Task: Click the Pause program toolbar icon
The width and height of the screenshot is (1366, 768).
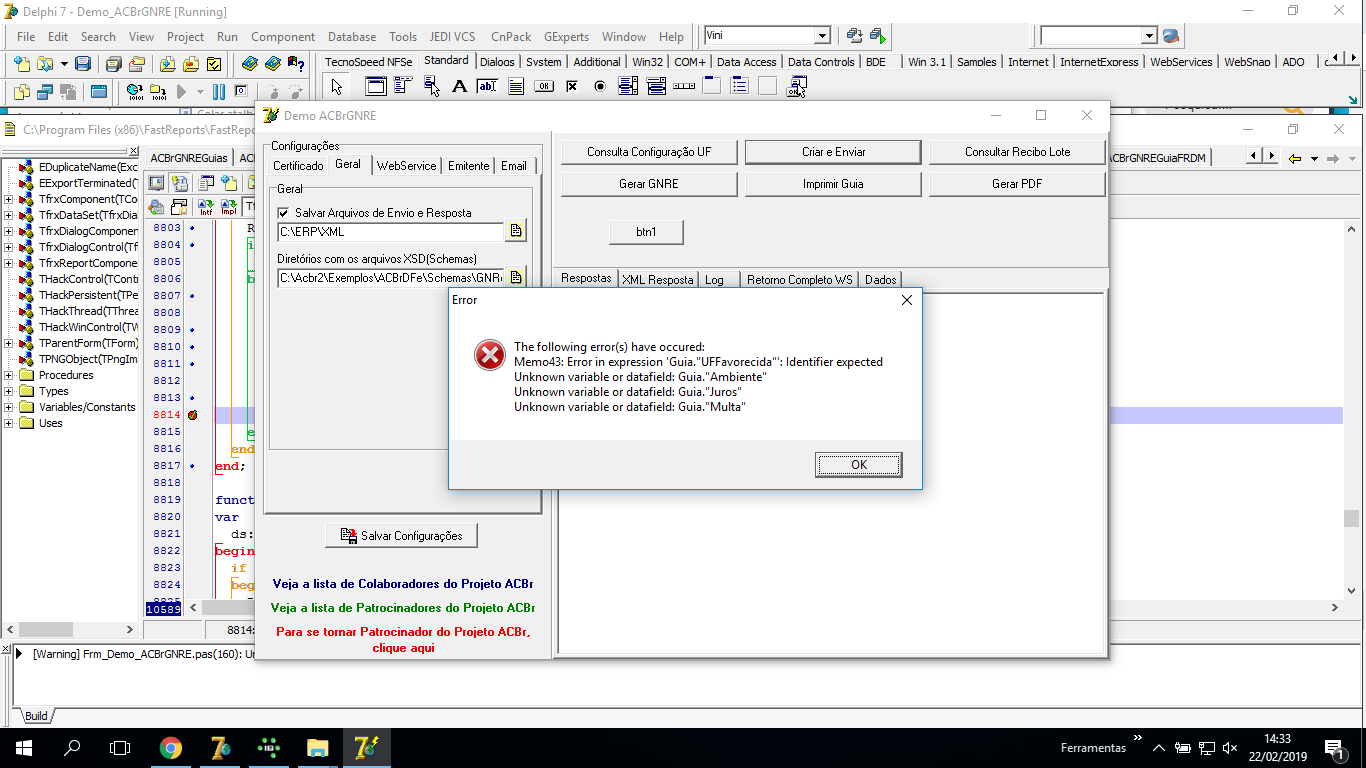Action: 219,92
